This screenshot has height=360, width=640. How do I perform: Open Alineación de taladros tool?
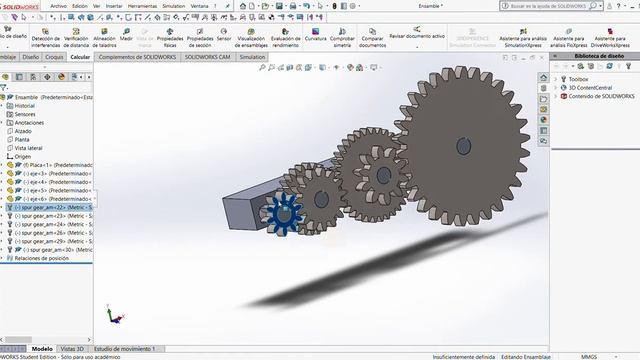click(104, 38)
